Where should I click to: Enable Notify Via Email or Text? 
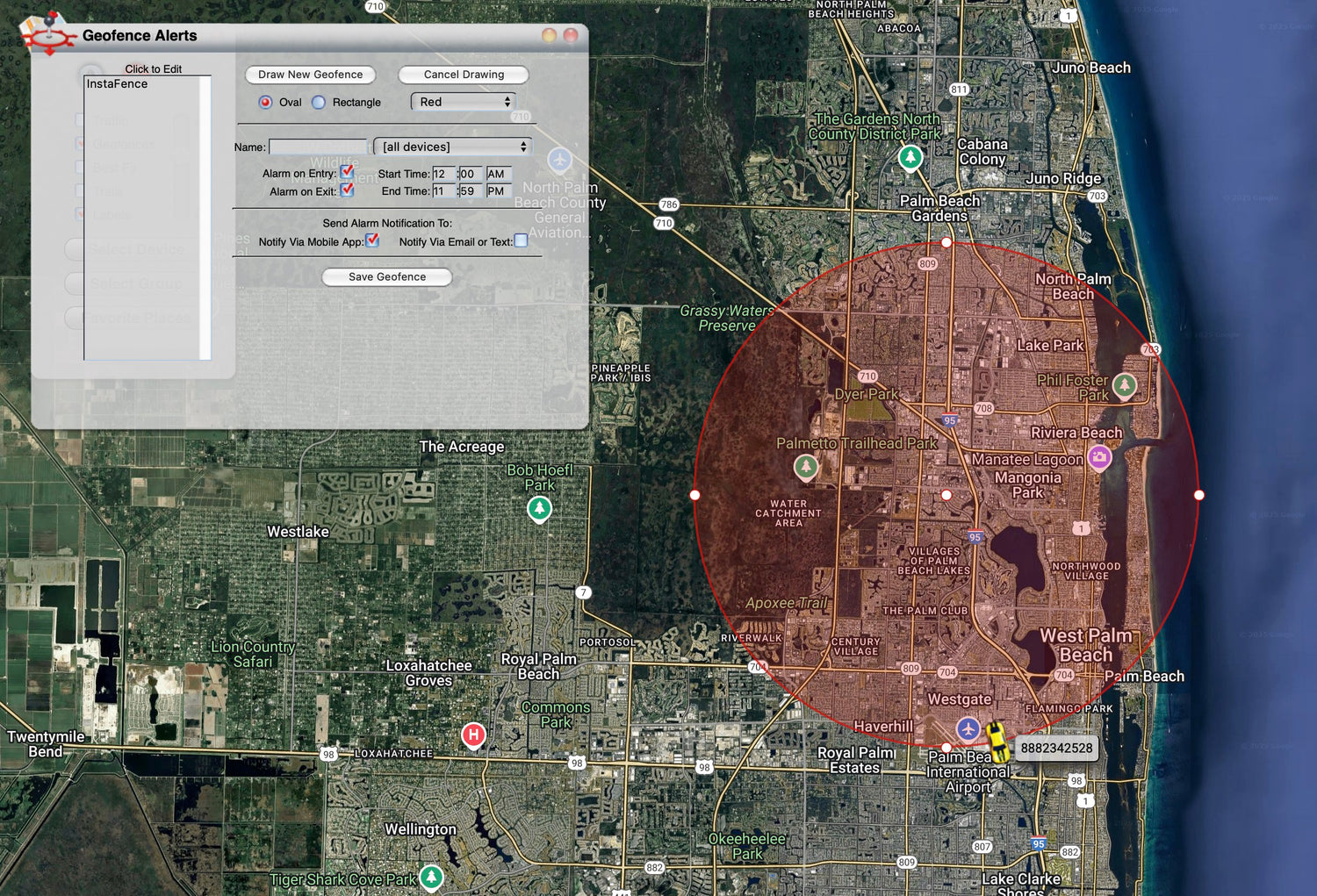521,240
